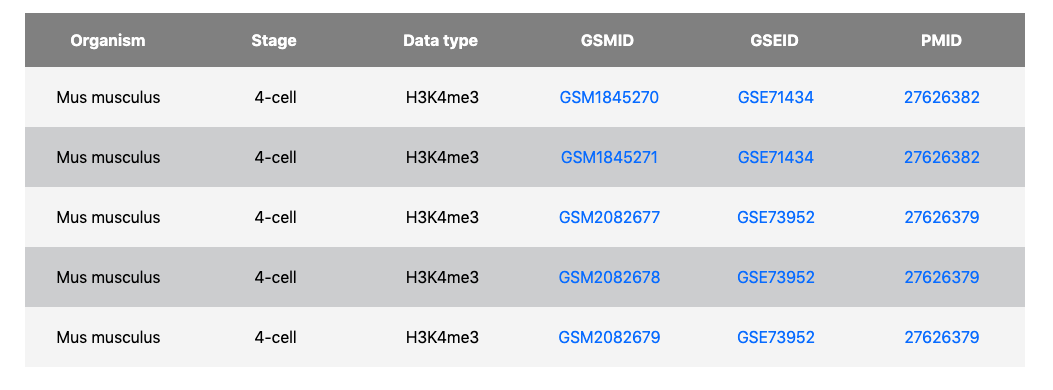Open the GSM1845270 sample link
The width and height of the screenshot is (1053, 390).
(609, 97)
